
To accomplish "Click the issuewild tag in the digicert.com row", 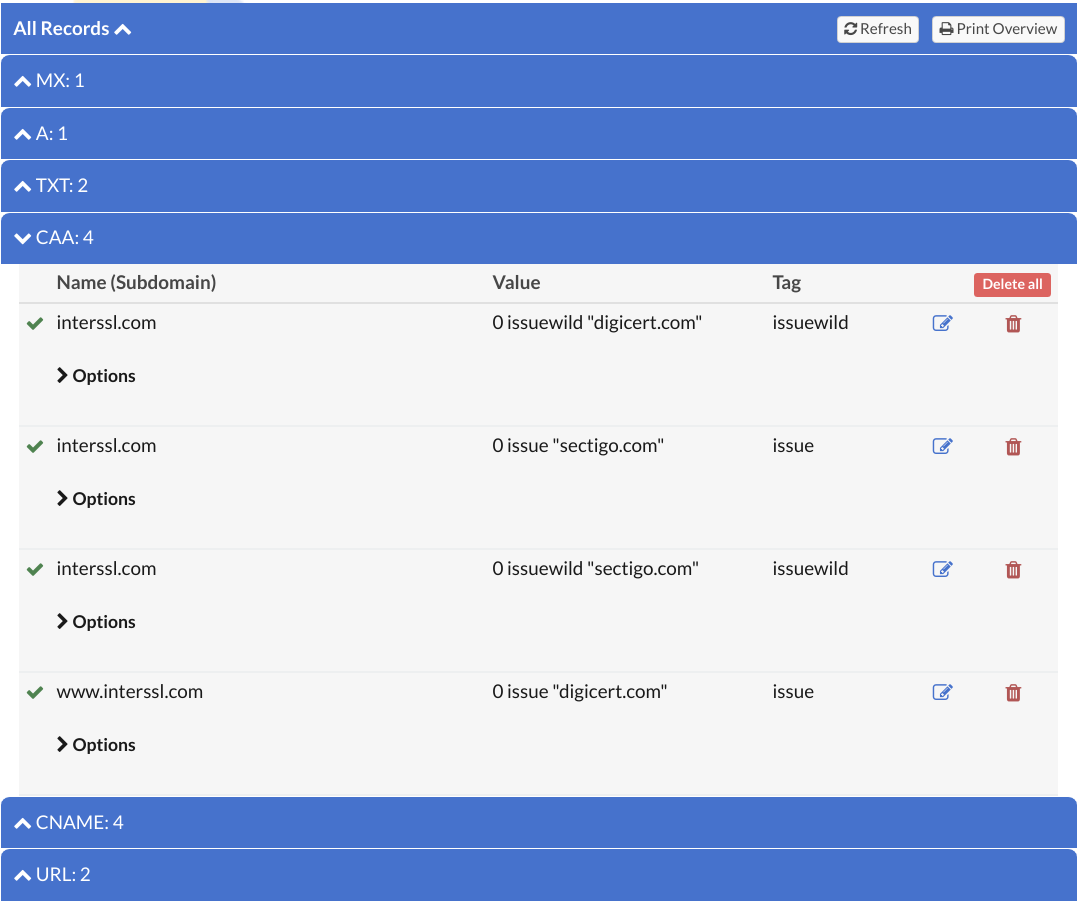I will tap(810, 323).
